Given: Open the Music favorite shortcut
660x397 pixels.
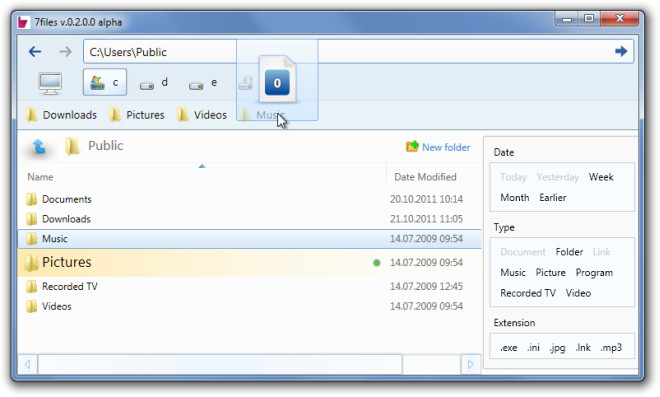Looking at the screenshot, I should (263, 115).
